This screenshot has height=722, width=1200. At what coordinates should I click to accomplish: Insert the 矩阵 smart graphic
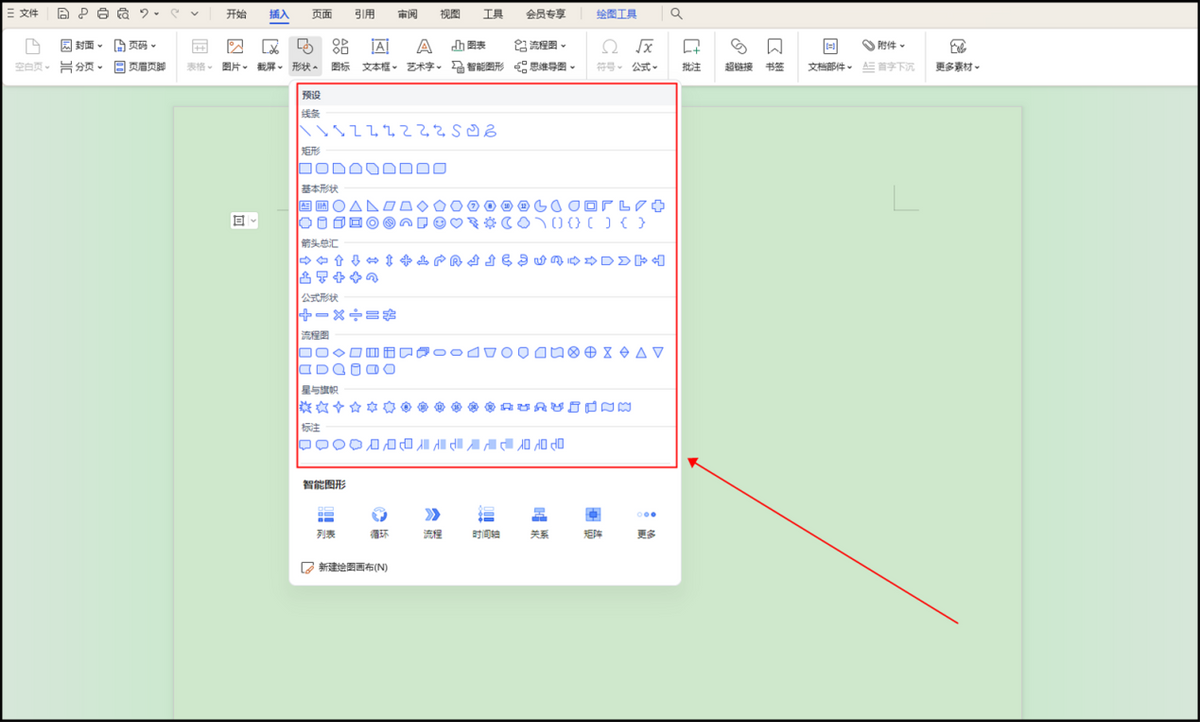[x=593, y=522]
